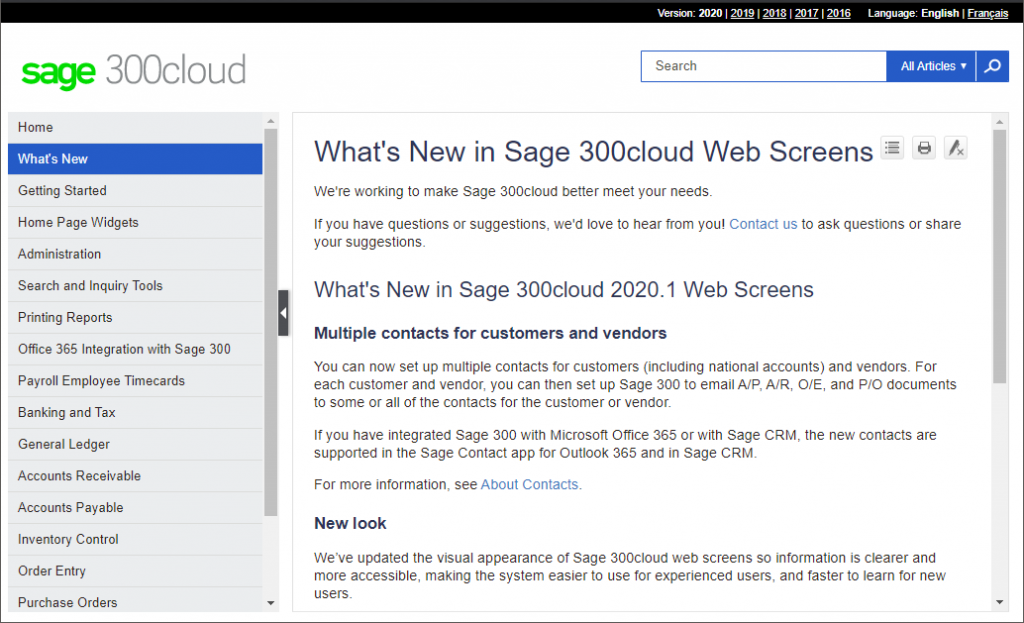The height and width of the screenshot is (623, 1024).
Task: Click the sage 300cloud logo
Action: [x=134, y=71]
